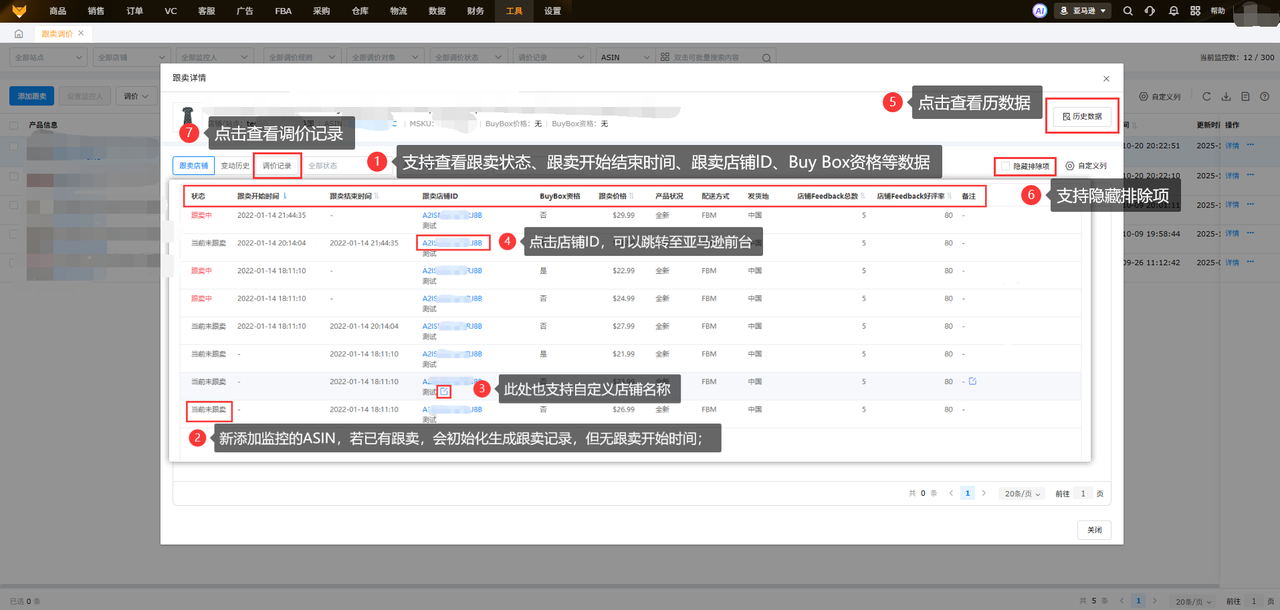The width and height of the screenshot is (1280, 610).
Task: Open shop ID link in the $26.99 row
Action: (453, 409)
